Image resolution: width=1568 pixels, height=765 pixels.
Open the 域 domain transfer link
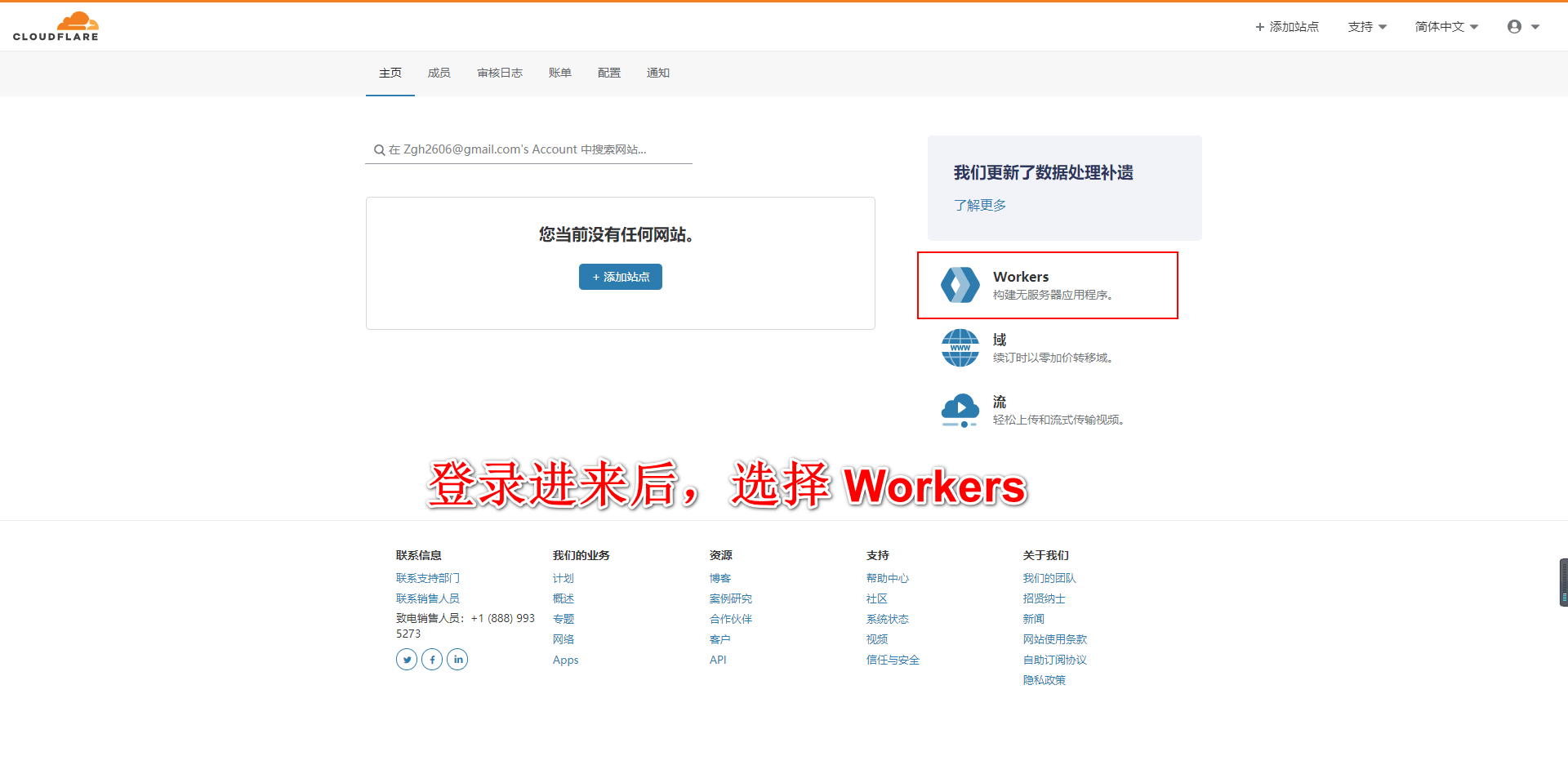click(x=1000, y=340)
